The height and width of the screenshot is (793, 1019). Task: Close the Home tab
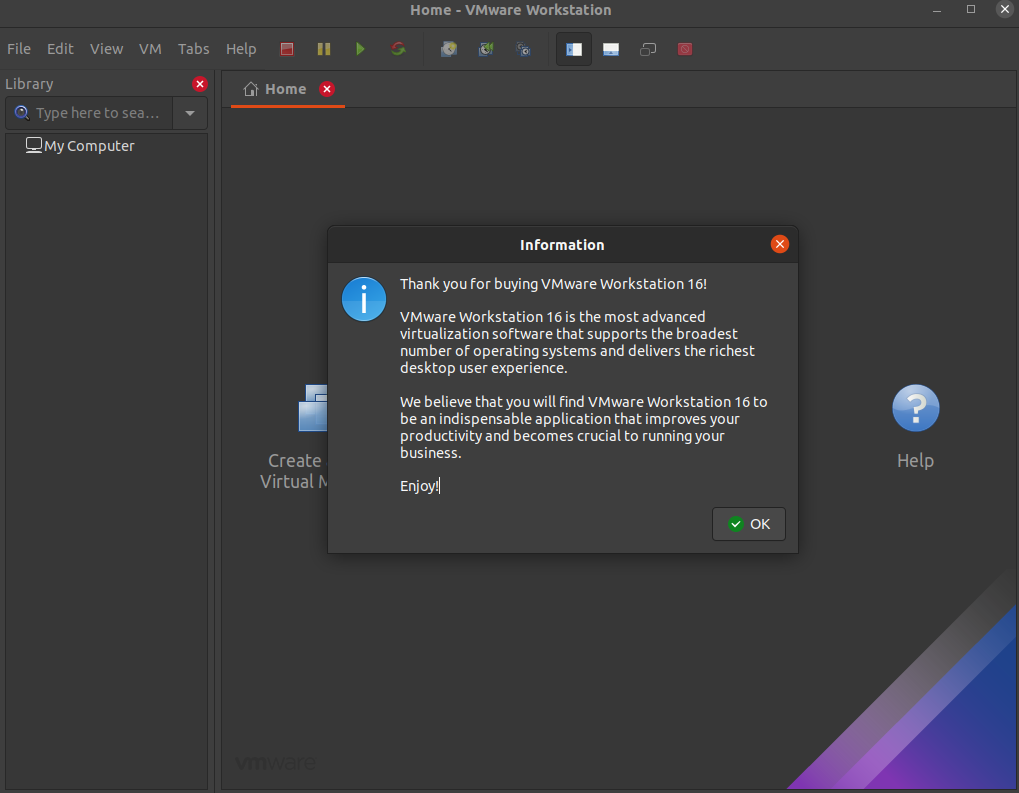click(327, 89)
